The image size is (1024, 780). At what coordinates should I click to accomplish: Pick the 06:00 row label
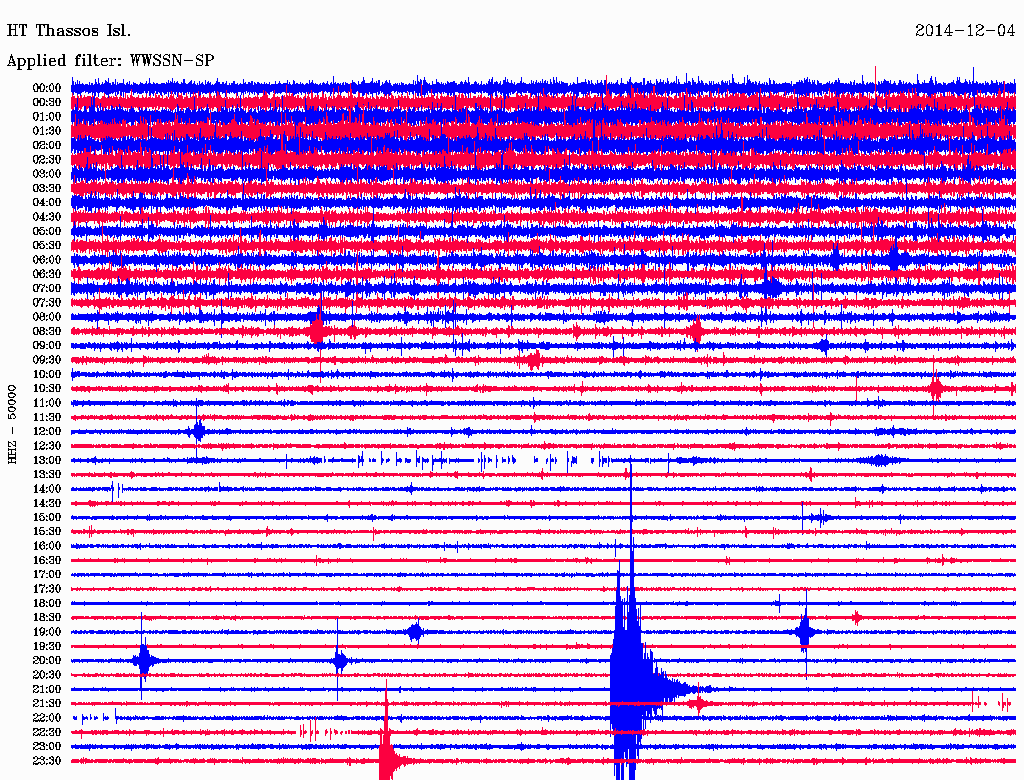(47, 259)
